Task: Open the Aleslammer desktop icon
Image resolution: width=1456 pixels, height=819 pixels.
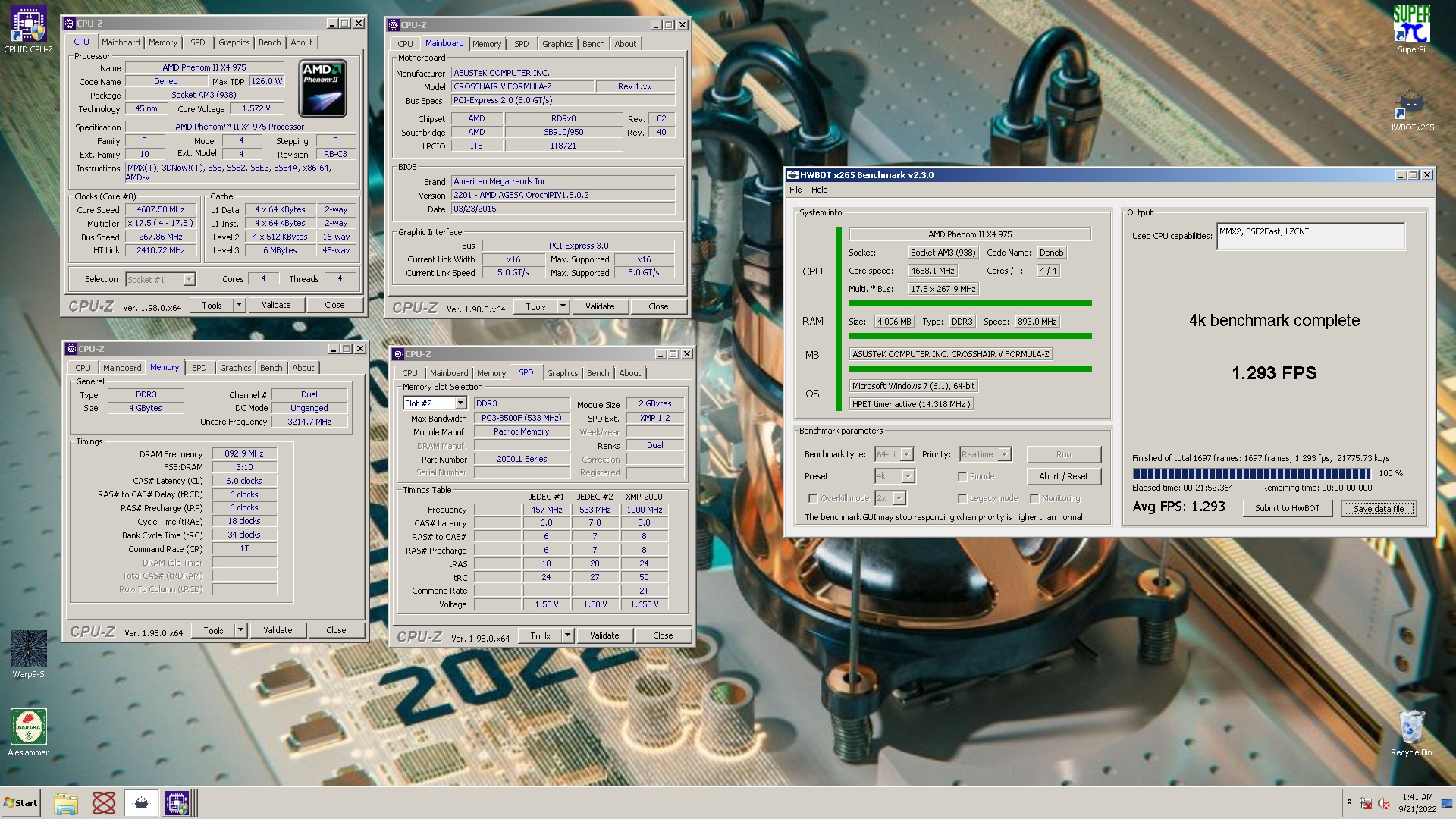Action: [x=28, y=732]
